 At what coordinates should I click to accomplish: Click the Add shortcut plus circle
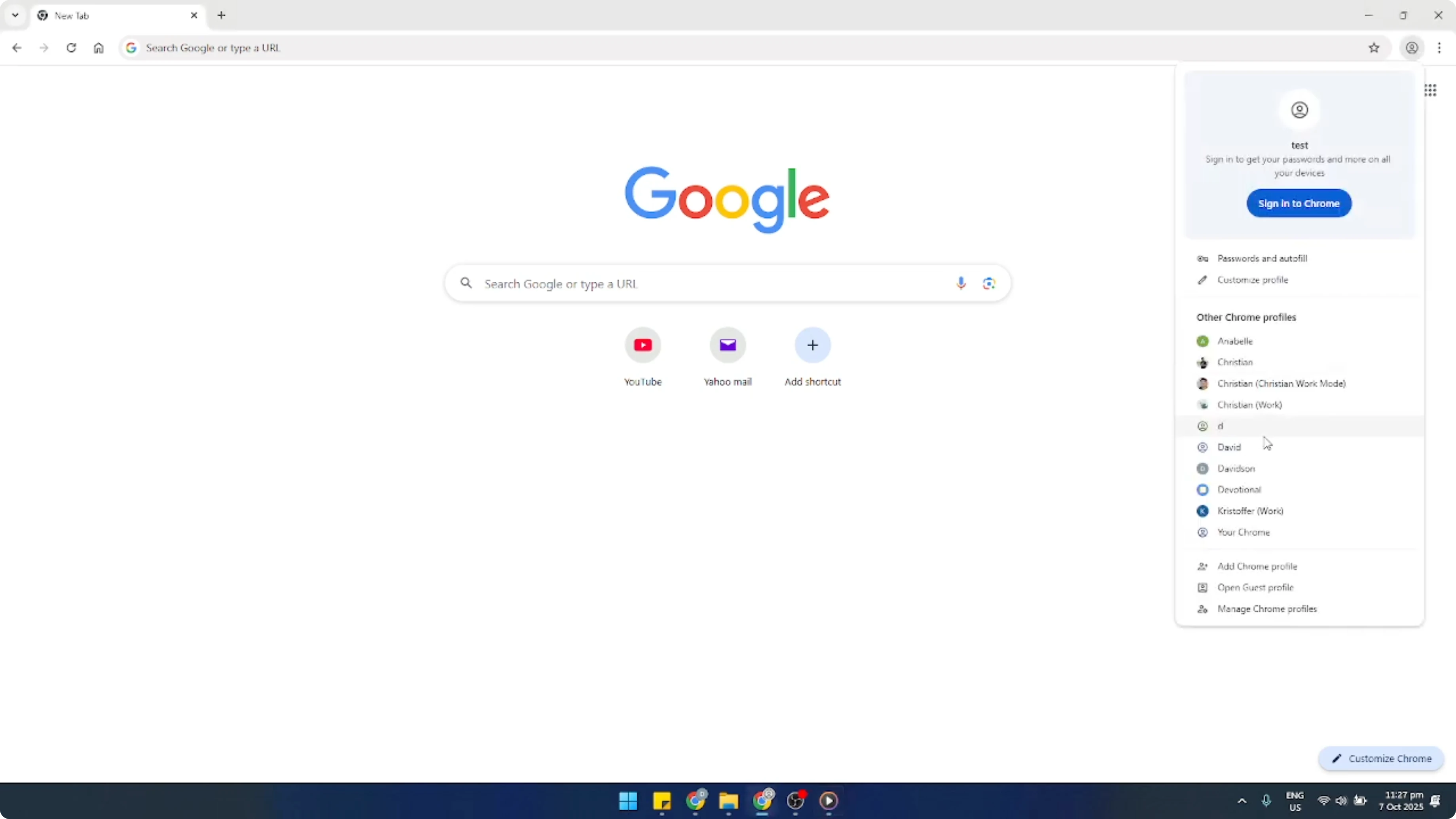tap(812, 345)
